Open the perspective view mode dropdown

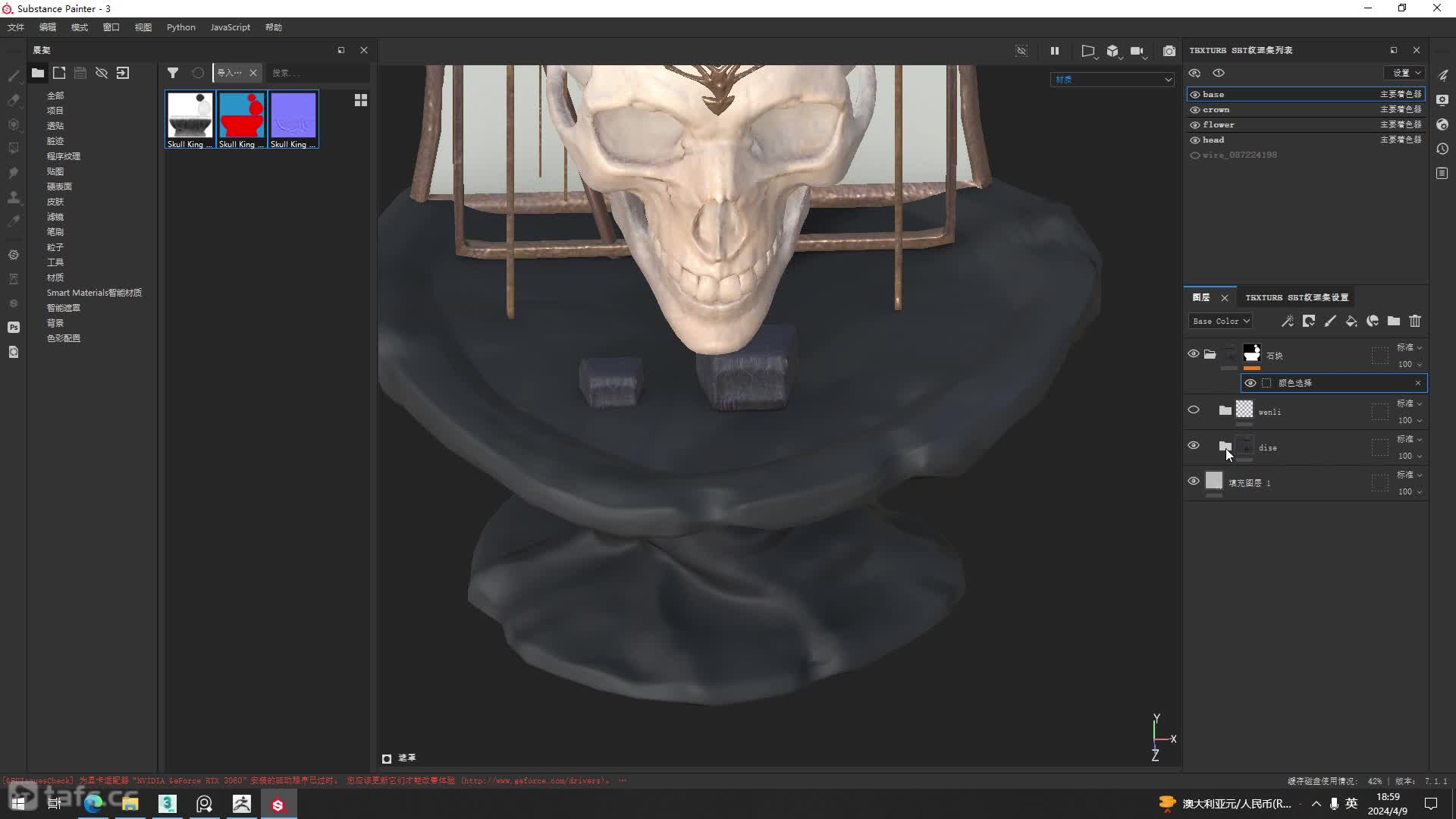pyautogui.click(x=1089, y=51)
